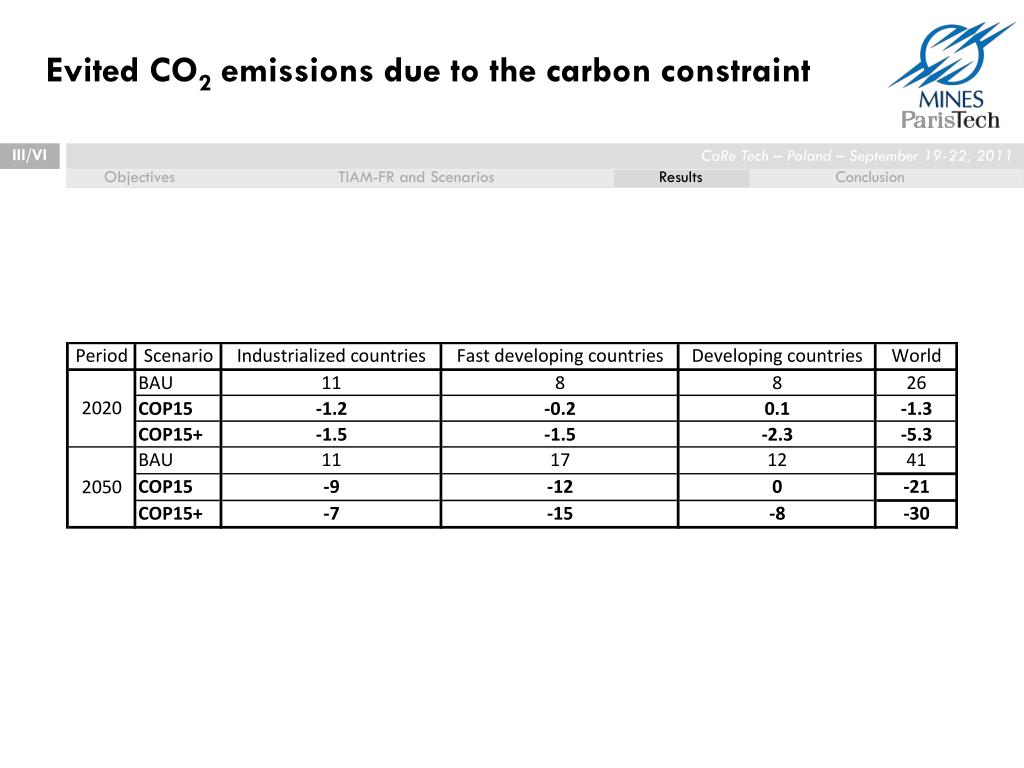Click the CaRe Tech Poland conference banner
The image size is (1024, 768).
pos(856,155)
